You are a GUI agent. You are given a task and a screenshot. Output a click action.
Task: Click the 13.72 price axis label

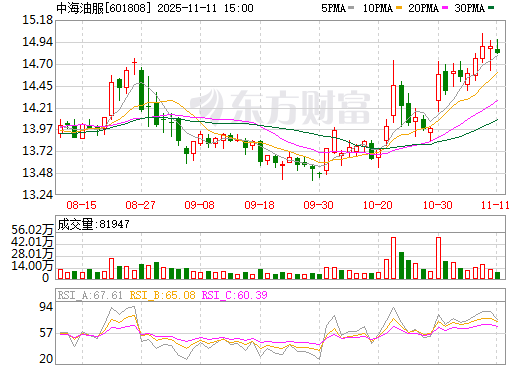tap(37, 151)
